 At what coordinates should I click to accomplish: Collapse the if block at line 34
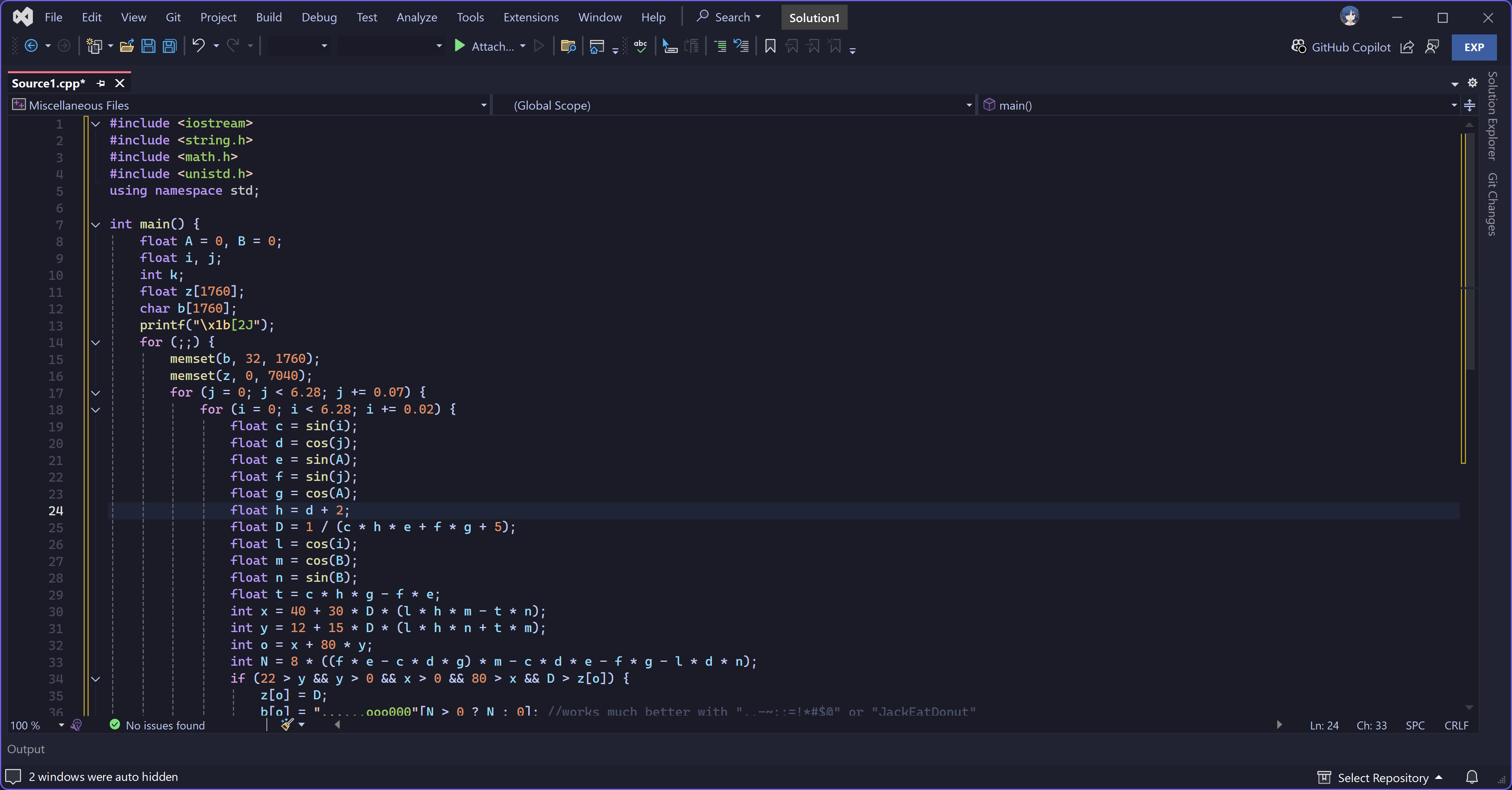coord(95,679)
